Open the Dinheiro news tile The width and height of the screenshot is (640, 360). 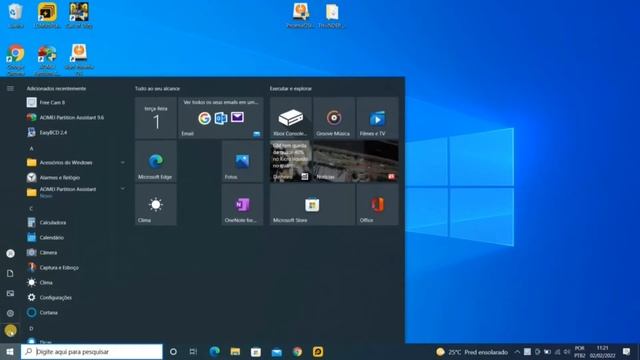pyautogui.click(x=291, y=161)
